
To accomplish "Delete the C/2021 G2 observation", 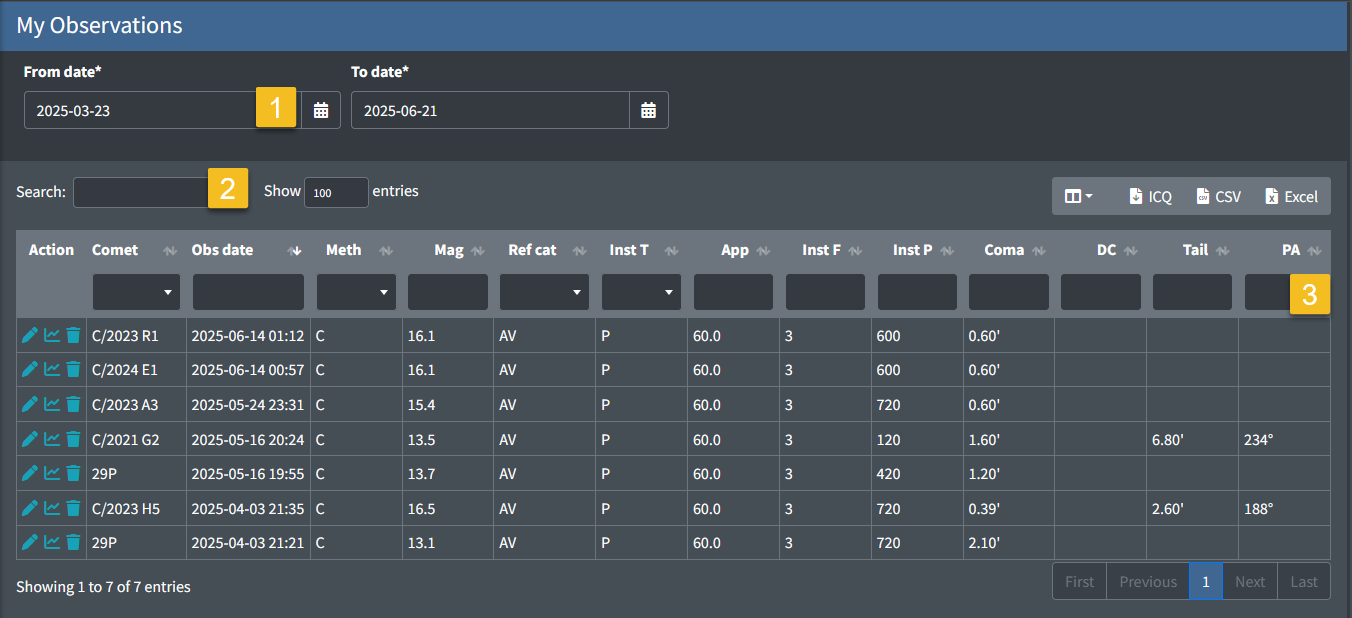I will [x=73, y=439].
